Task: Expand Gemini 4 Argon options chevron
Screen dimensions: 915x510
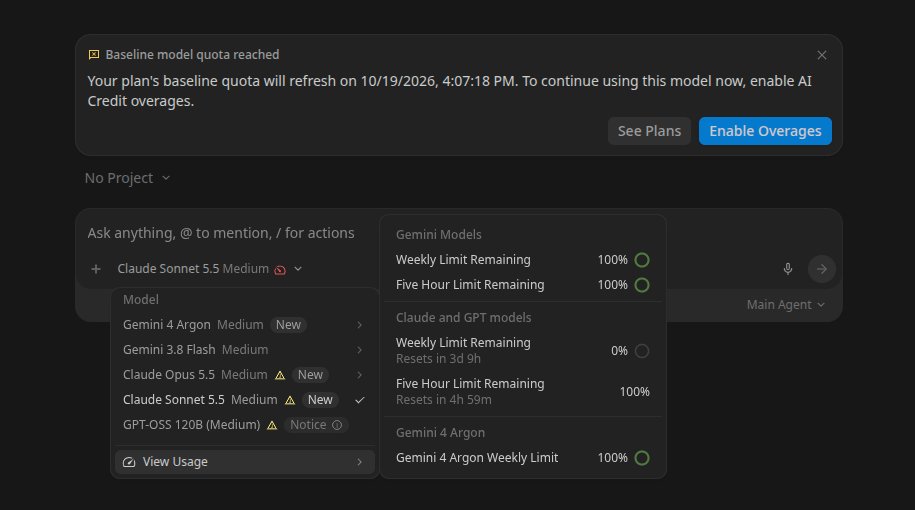Action: pos(359,325)
